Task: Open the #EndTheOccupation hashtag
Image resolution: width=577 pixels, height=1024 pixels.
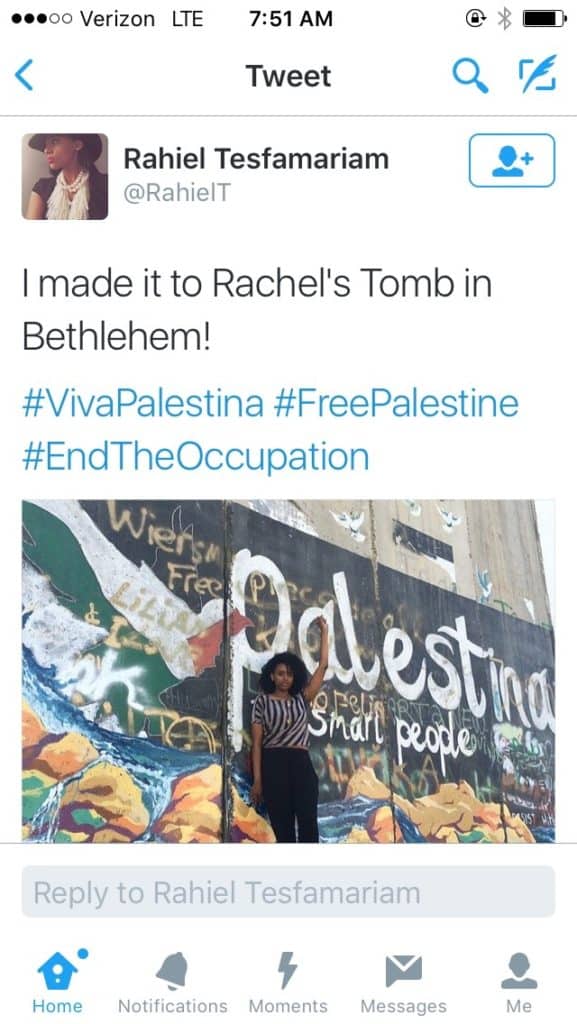Action: click(196, 456)
